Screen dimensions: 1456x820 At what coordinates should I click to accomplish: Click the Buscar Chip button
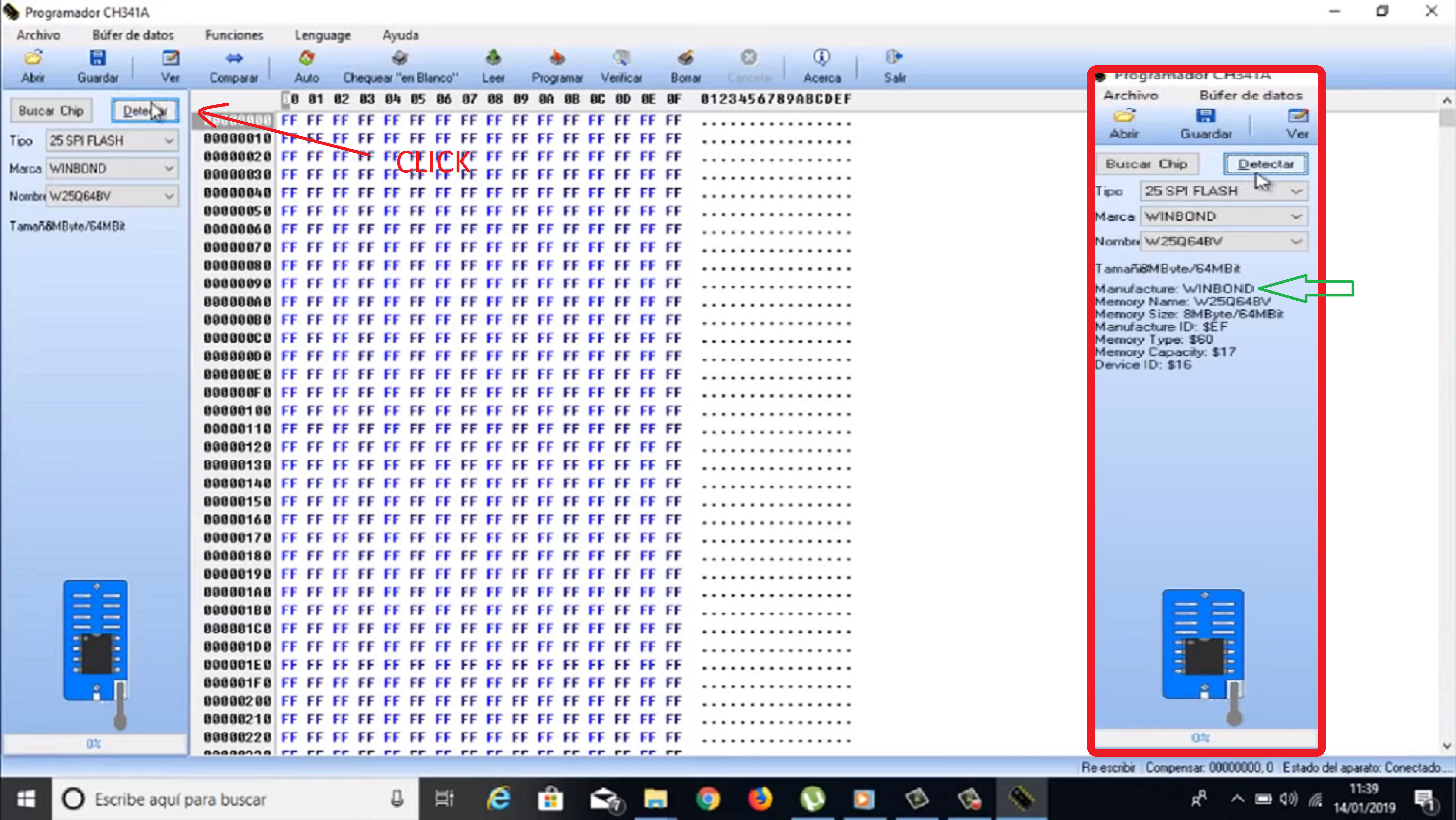[52, 111]
